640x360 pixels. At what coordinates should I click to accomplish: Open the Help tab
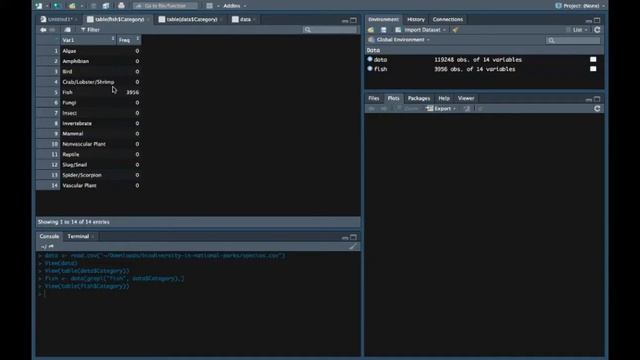[x=444, y=98]
